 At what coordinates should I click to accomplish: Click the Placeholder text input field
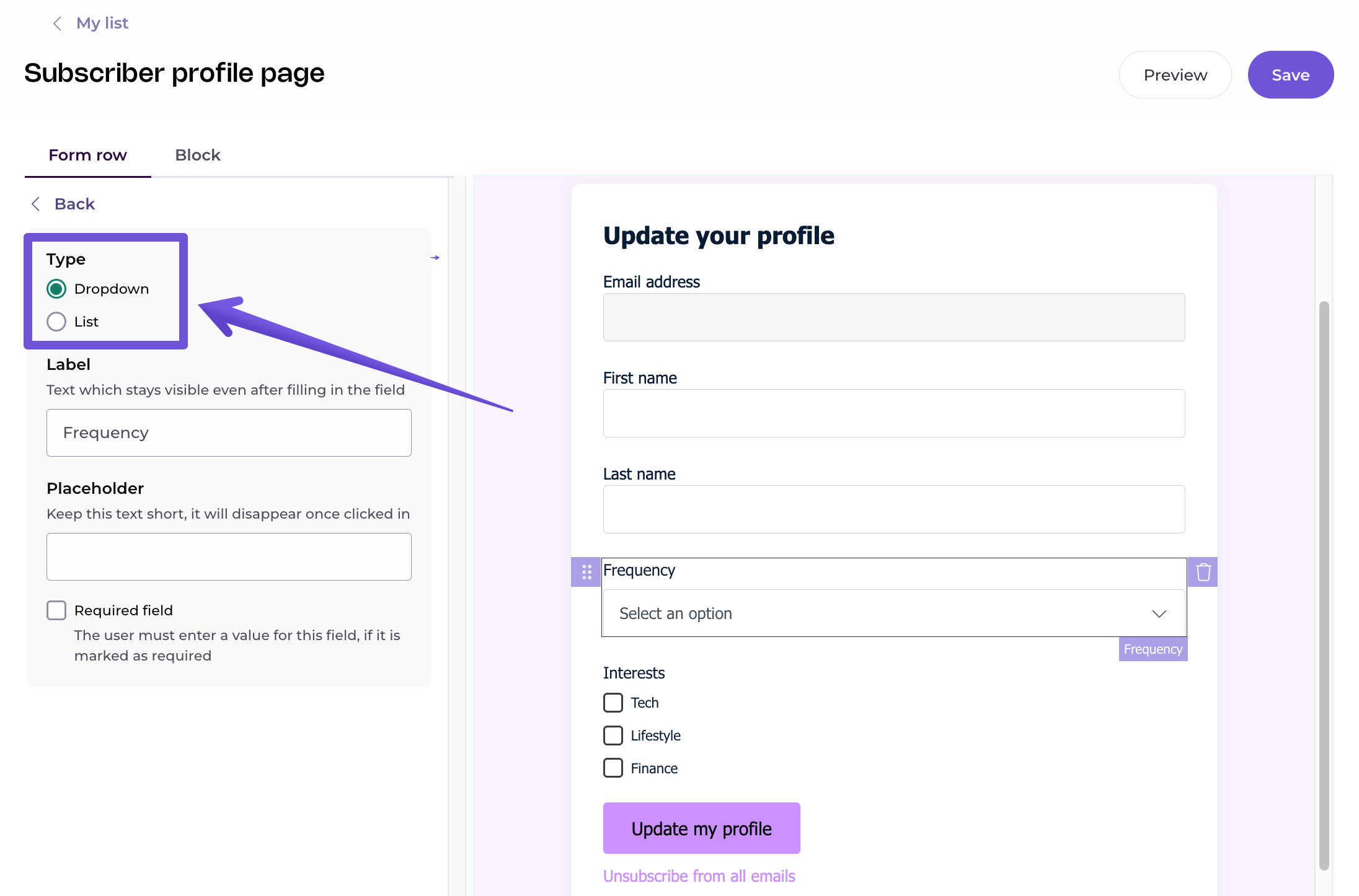coord(229,556)
